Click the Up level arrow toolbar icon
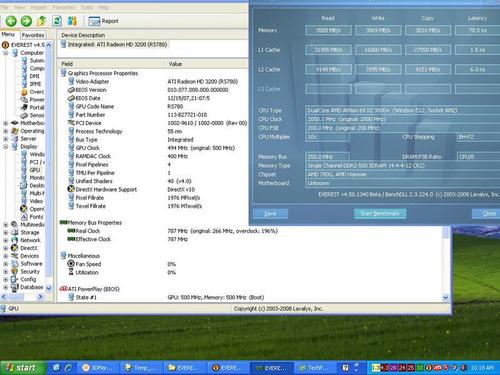 pyautogui.click(x=41, y=21)
